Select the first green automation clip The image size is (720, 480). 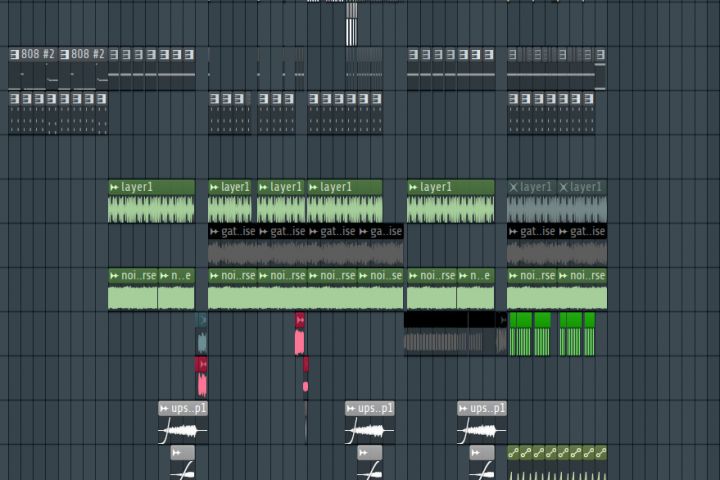513,463
